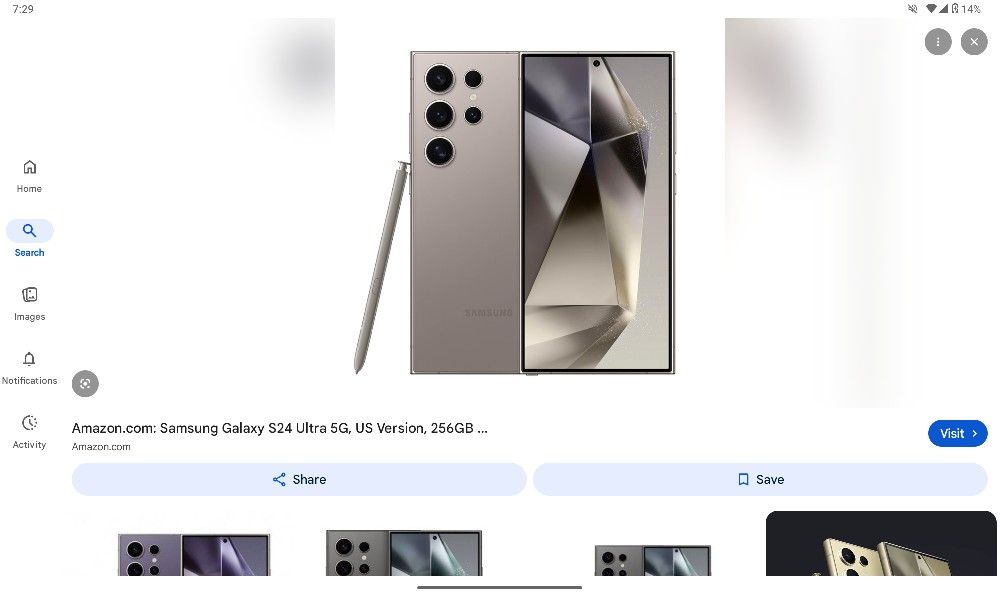Open the gold phones dark-background thumbnail
The height and width of the screenshot is (600, 1000).
pyautogui.click(x=881, y=543)
